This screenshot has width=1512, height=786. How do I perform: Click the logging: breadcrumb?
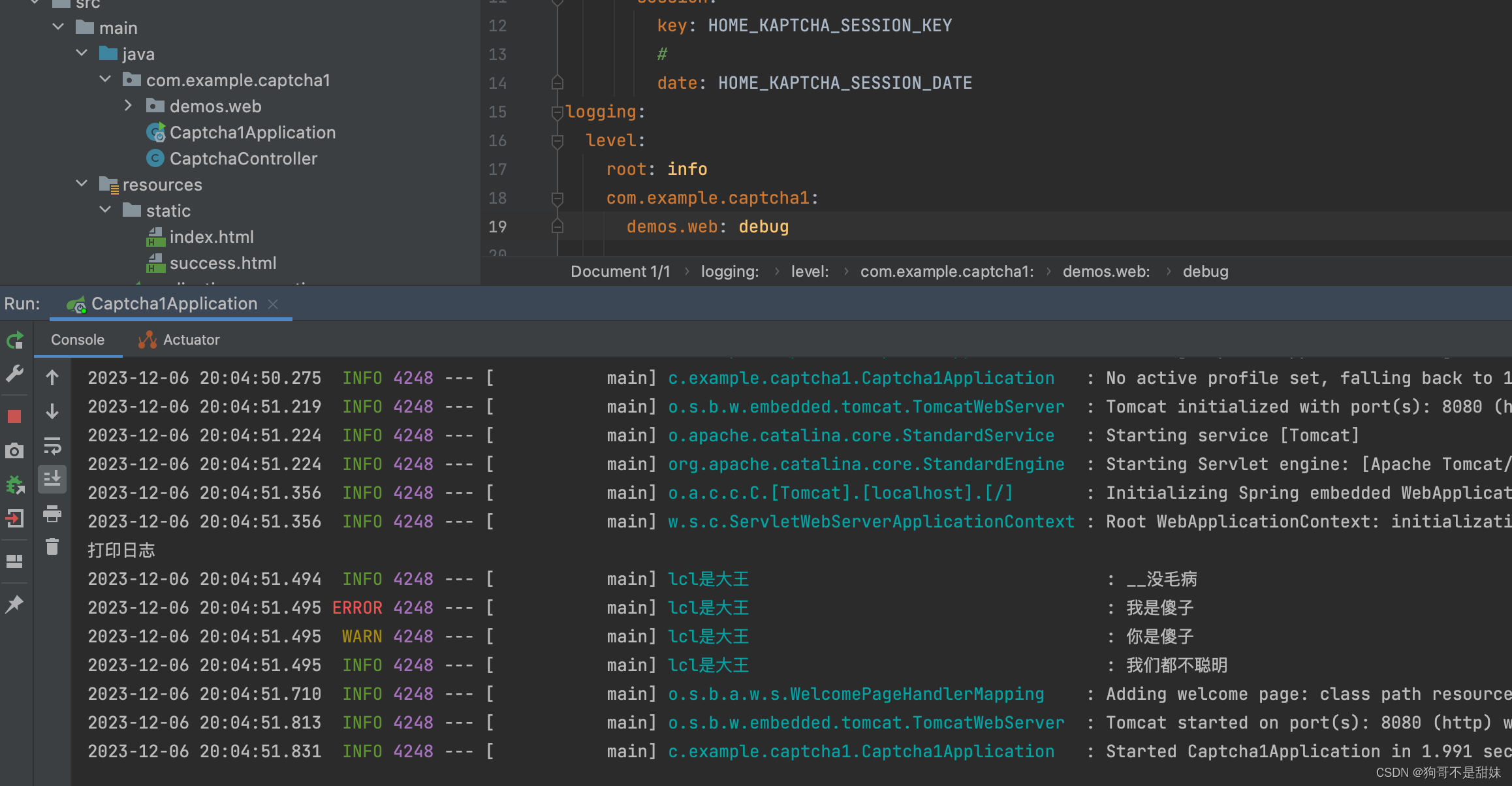730,272
